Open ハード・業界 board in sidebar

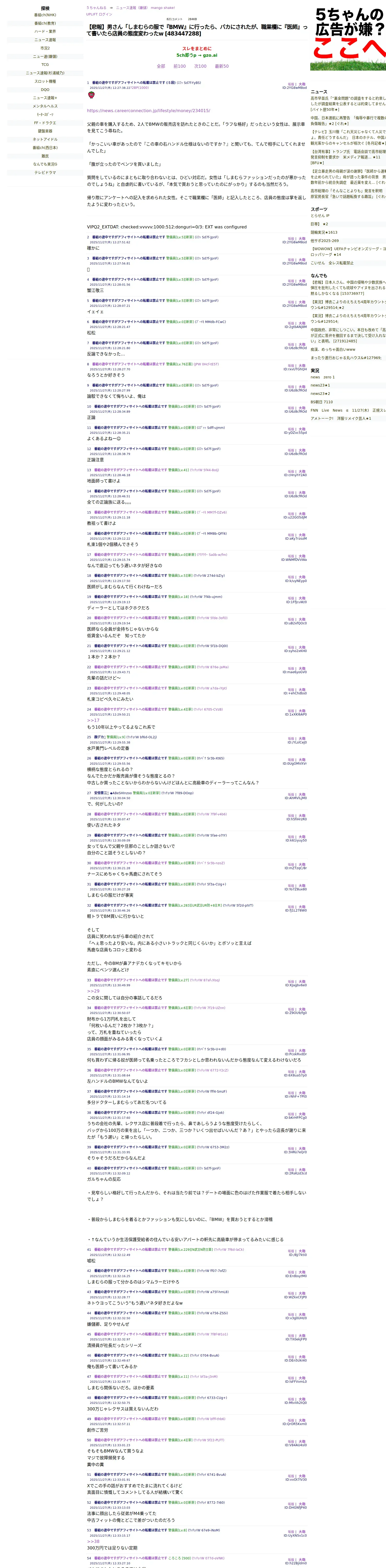click(x=45, y=32)
